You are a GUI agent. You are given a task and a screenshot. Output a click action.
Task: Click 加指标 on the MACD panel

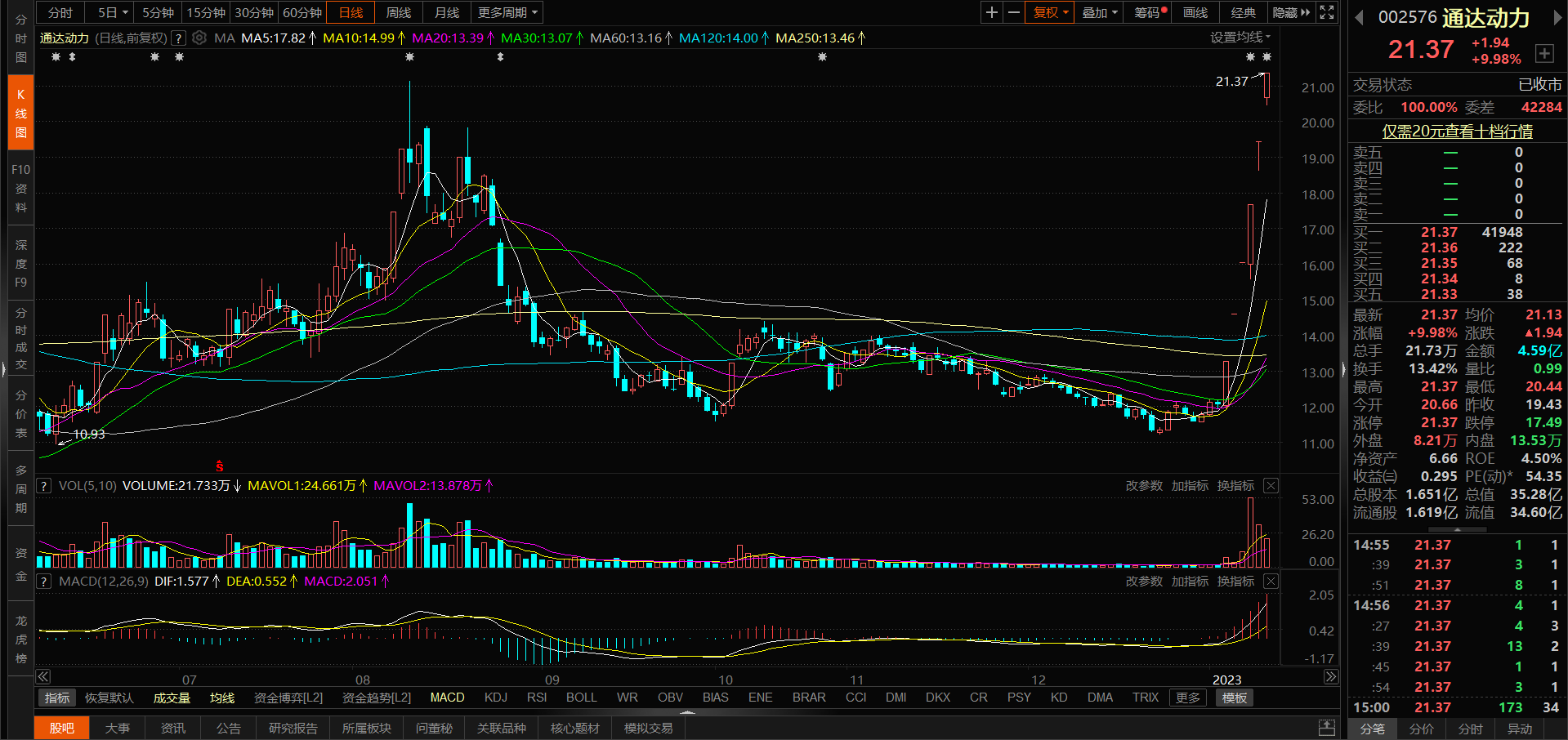click(1190, 581)
